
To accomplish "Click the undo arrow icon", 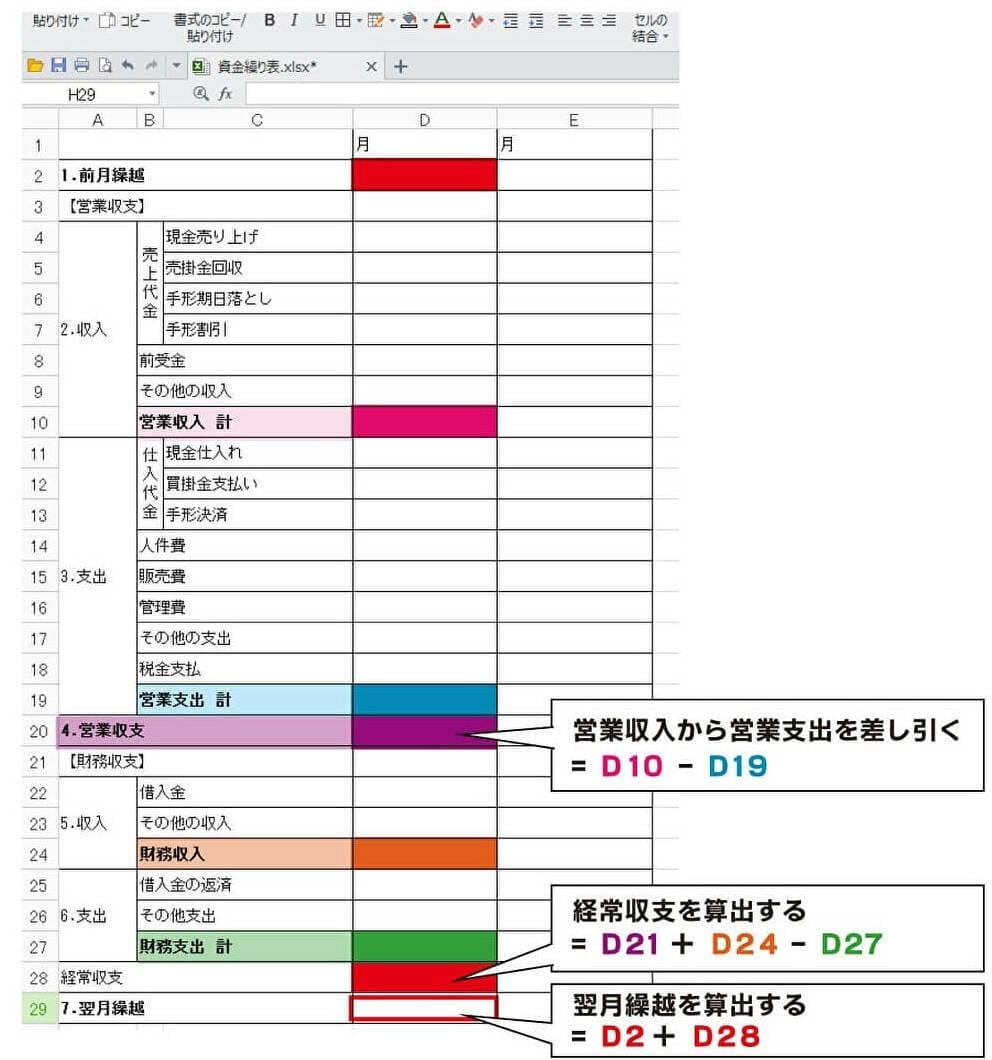I will click(128, 66).
